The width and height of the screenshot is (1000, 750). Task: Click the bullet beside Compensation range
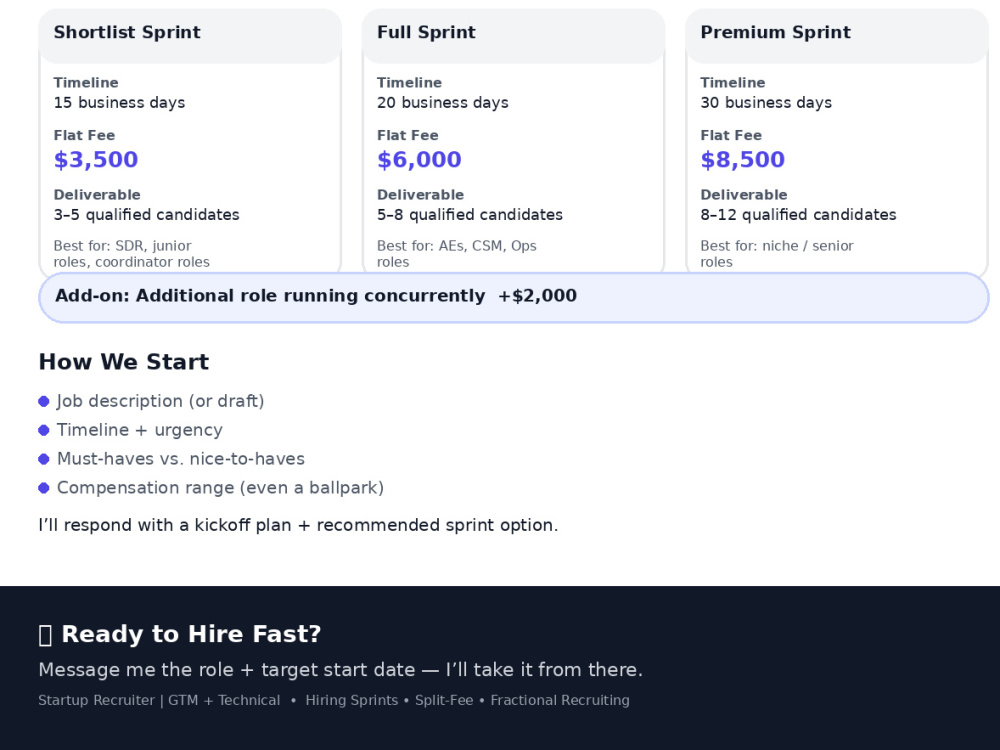[44, 488]
